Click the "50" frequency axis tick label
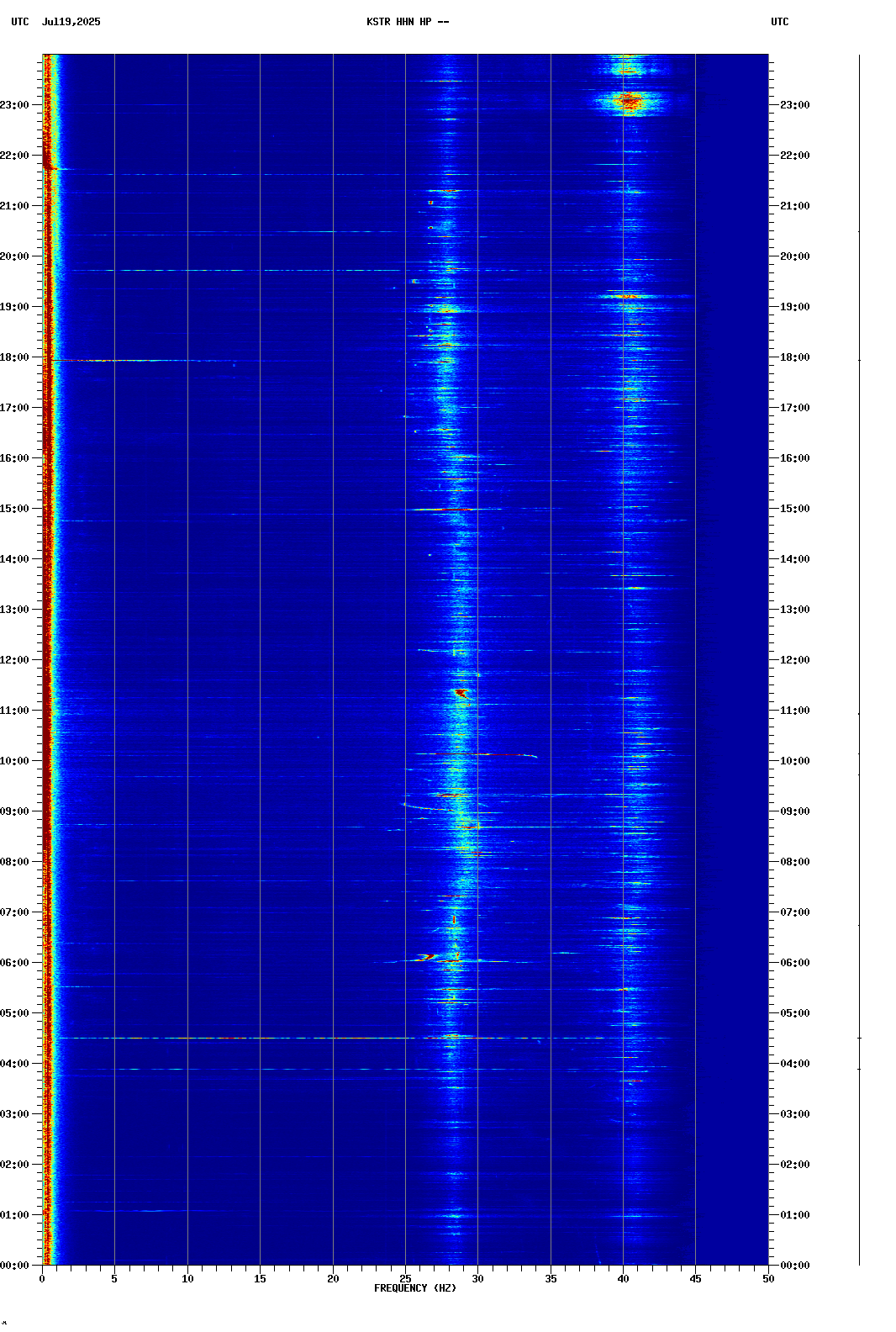896x1332 pixels. click(x=768, y=1279)
